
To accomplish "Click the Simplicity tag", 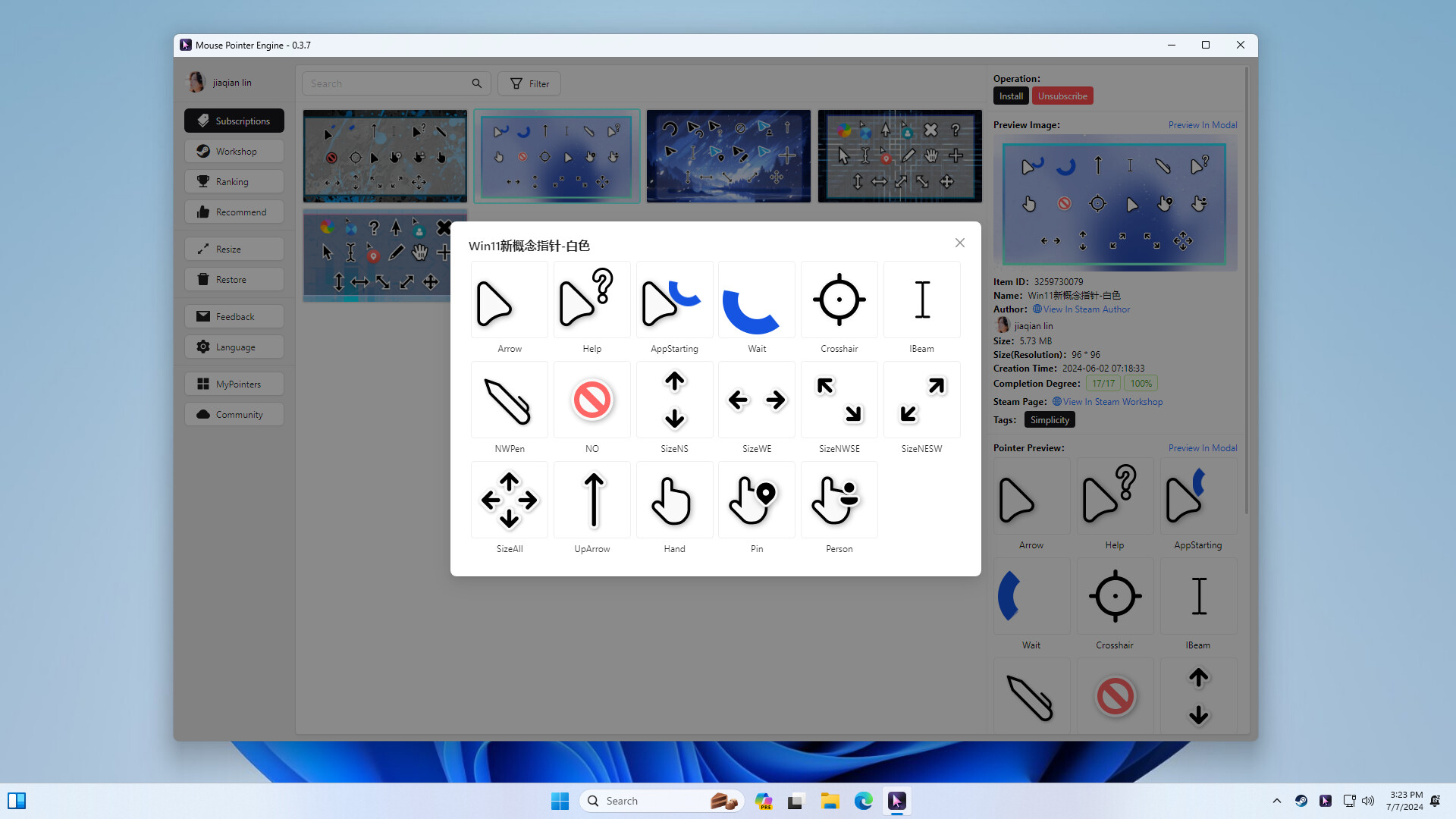I will point(1050,419).
